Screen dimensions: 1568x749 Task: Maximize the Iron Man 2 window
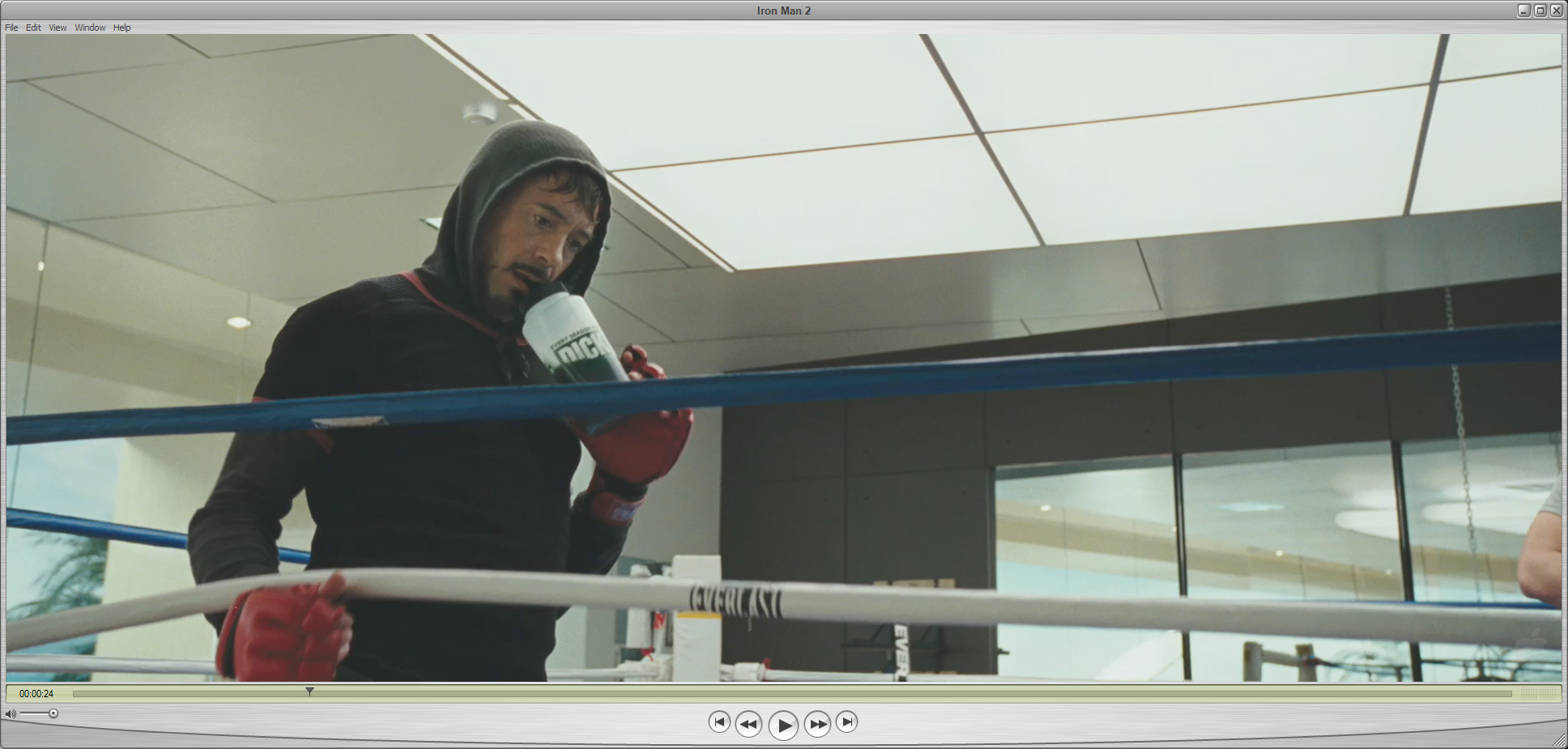[x=1540, y=11]
